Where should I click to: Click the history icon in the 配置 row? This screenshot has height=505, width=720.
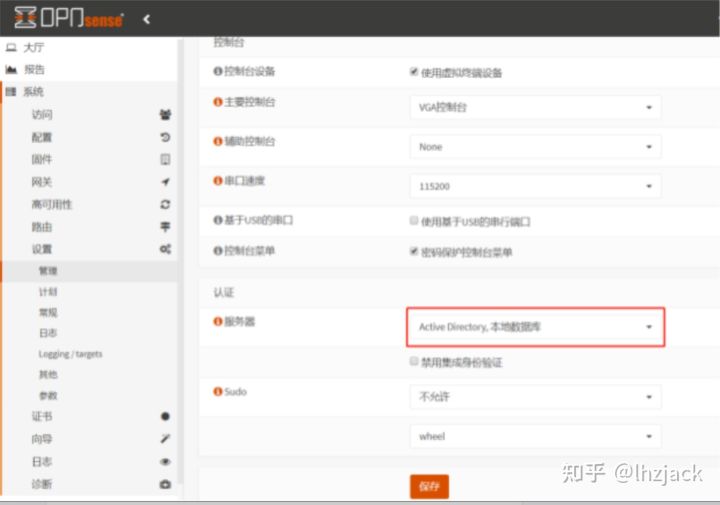(x=165, y=137)
